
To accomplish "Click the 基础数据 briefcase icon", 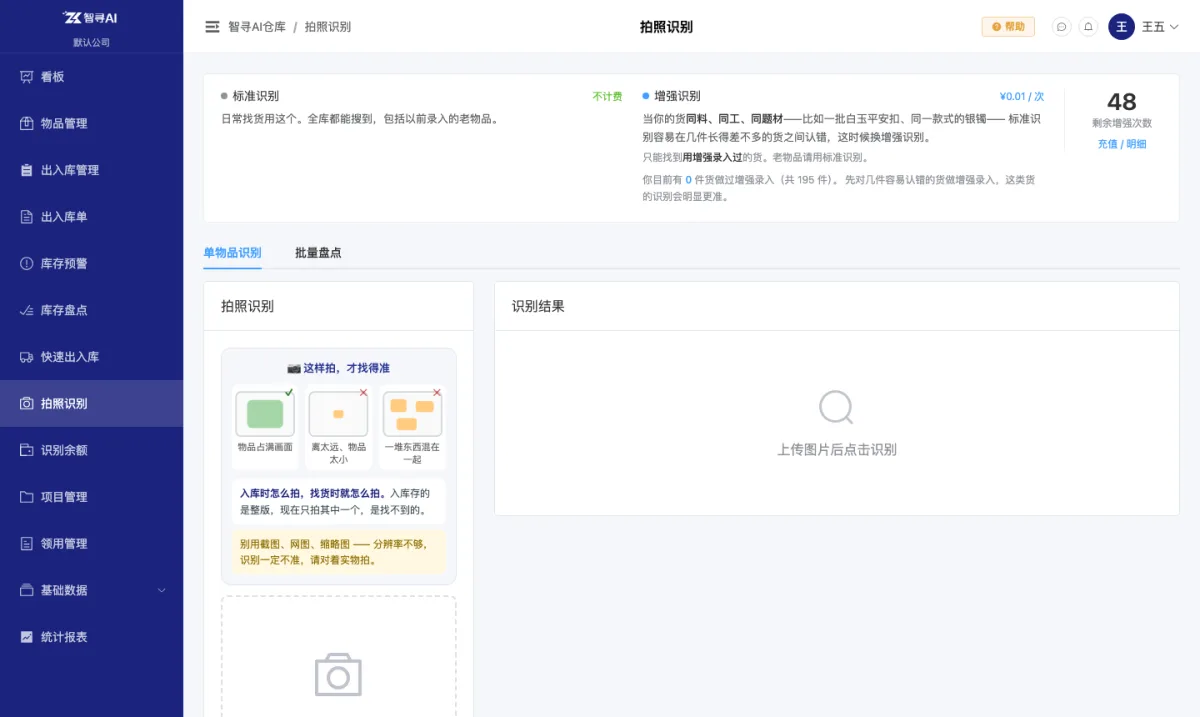I will (27, 590).
